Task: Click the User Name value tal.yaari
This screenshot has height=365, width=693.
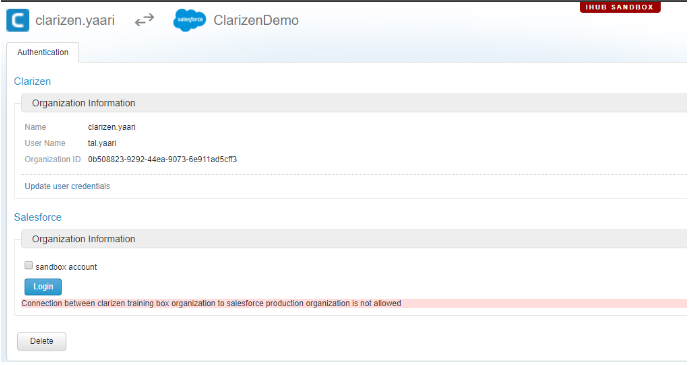Action: pos(102,143)
